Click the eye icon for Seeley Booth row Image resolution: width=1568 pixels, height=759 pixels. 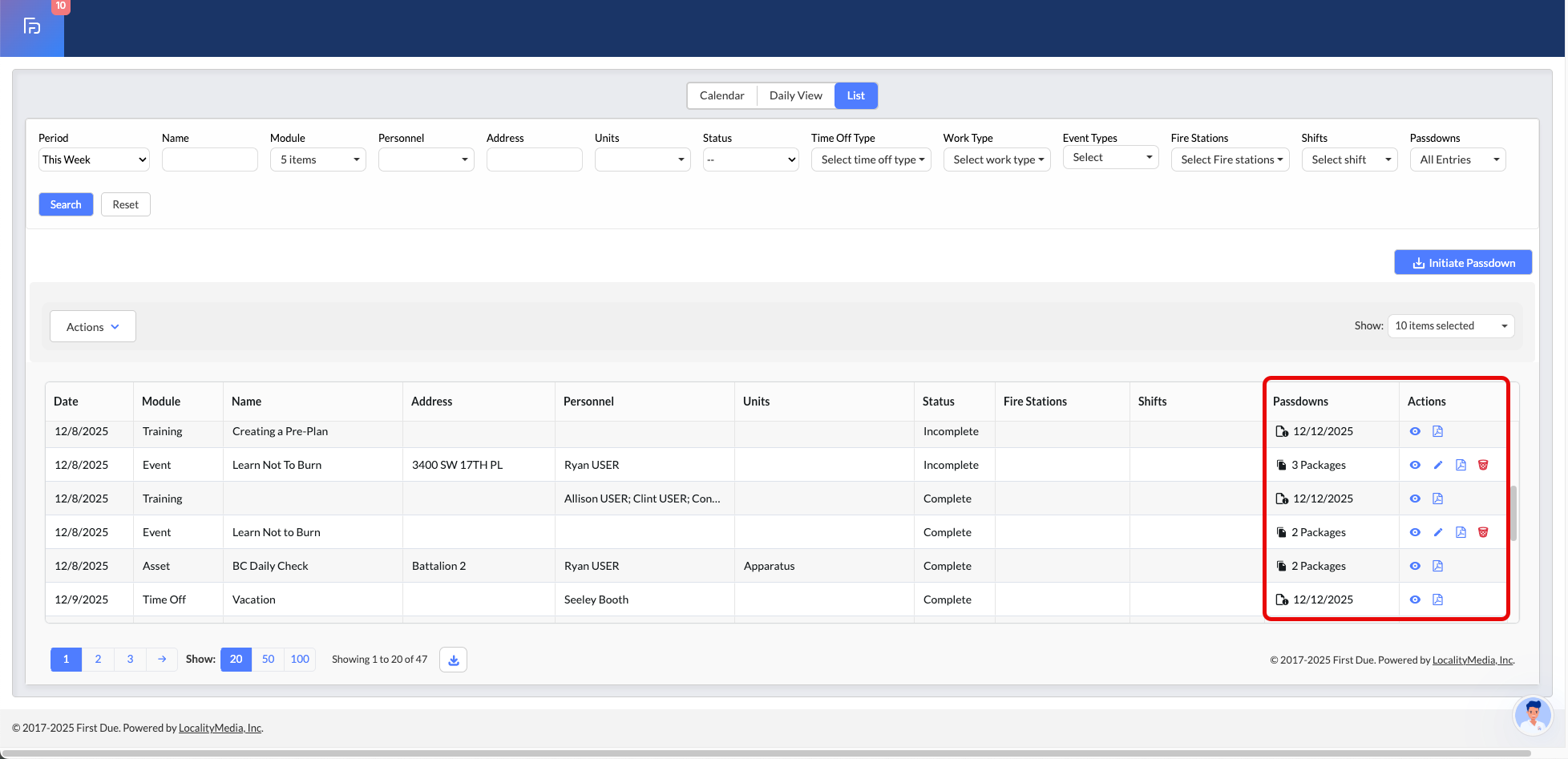pos(1415,600)
